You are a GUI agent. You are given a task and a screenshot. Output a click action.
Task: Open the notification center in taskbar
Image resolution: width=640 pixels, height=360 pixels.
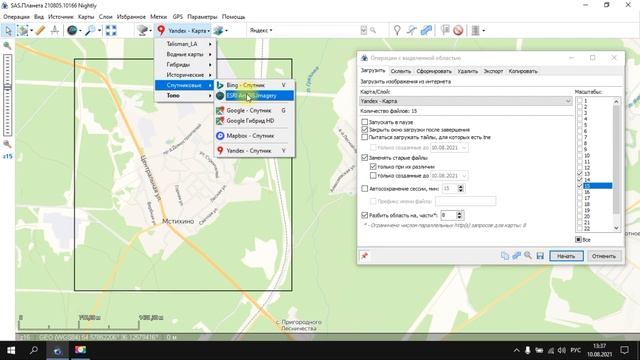pyautogui.click(x=624, y=350)
